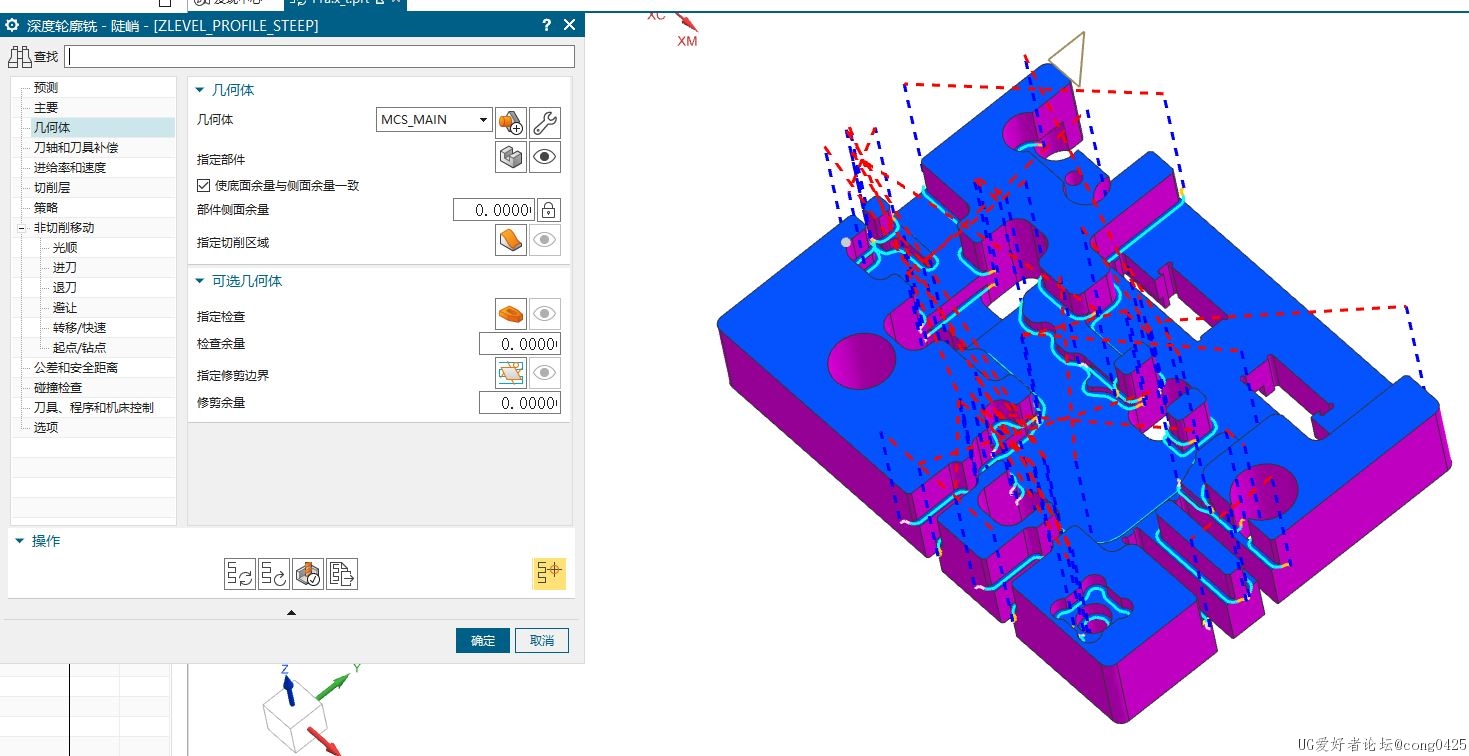Select 退刀 under non-cutting moves
The image size is (1469, 756).
click(x=65, y=288)
